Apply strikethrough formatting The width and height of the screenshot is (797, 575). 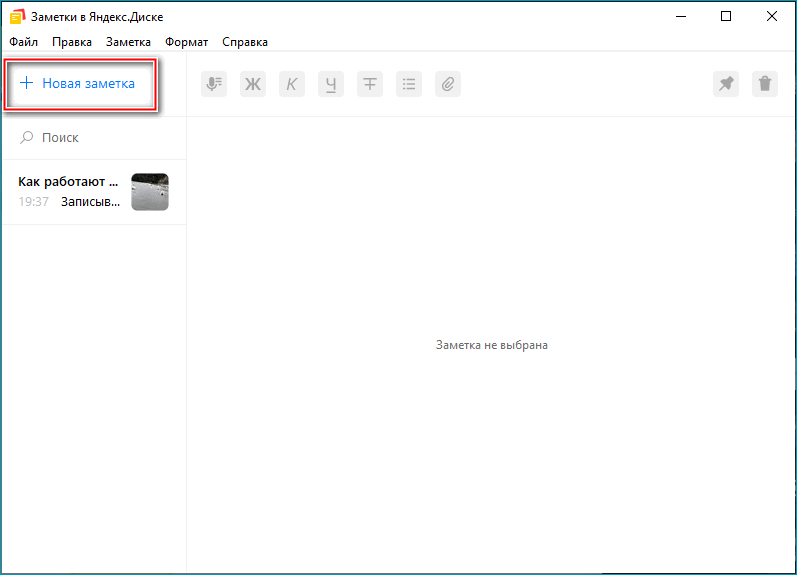(370, 84)
